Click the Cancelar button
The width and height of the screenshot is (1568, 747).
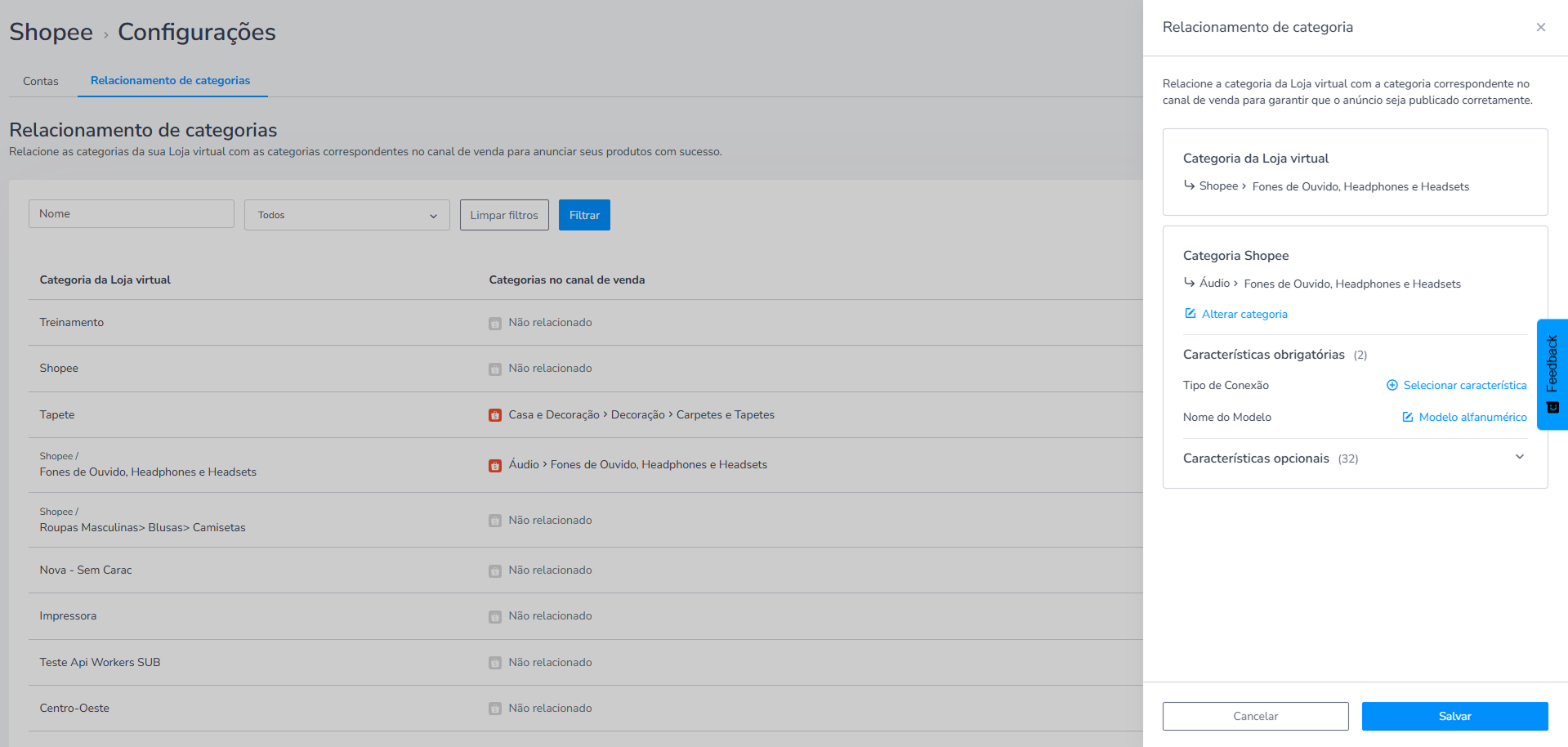[x=1255, y=716]
